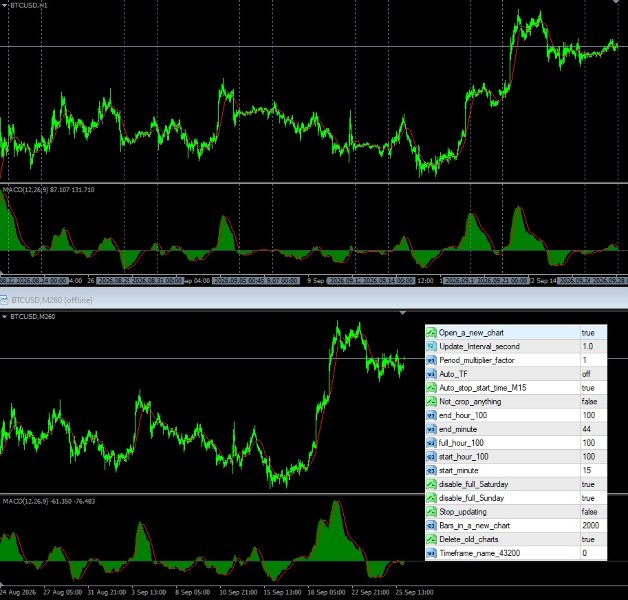The height and width of the screenshot is (600, 628).
Task: Open the Auto_TF off value dropdown
Action: click(593, 374)
